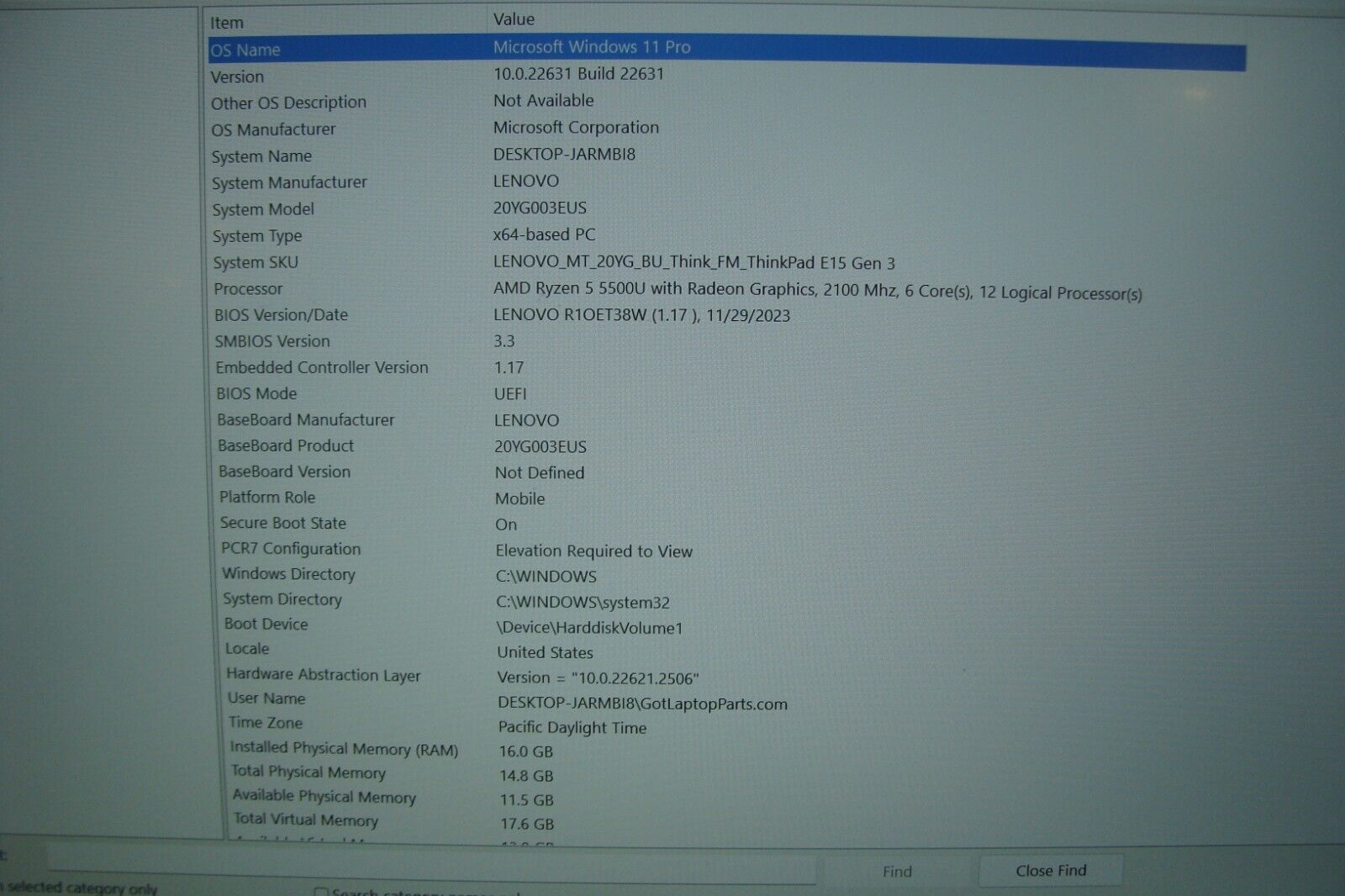This screenshot has height=896, width=1345.
Task: Select the User Name GotLaptopParts.com row
Action: pyautogui.click(x=588, y=700)
